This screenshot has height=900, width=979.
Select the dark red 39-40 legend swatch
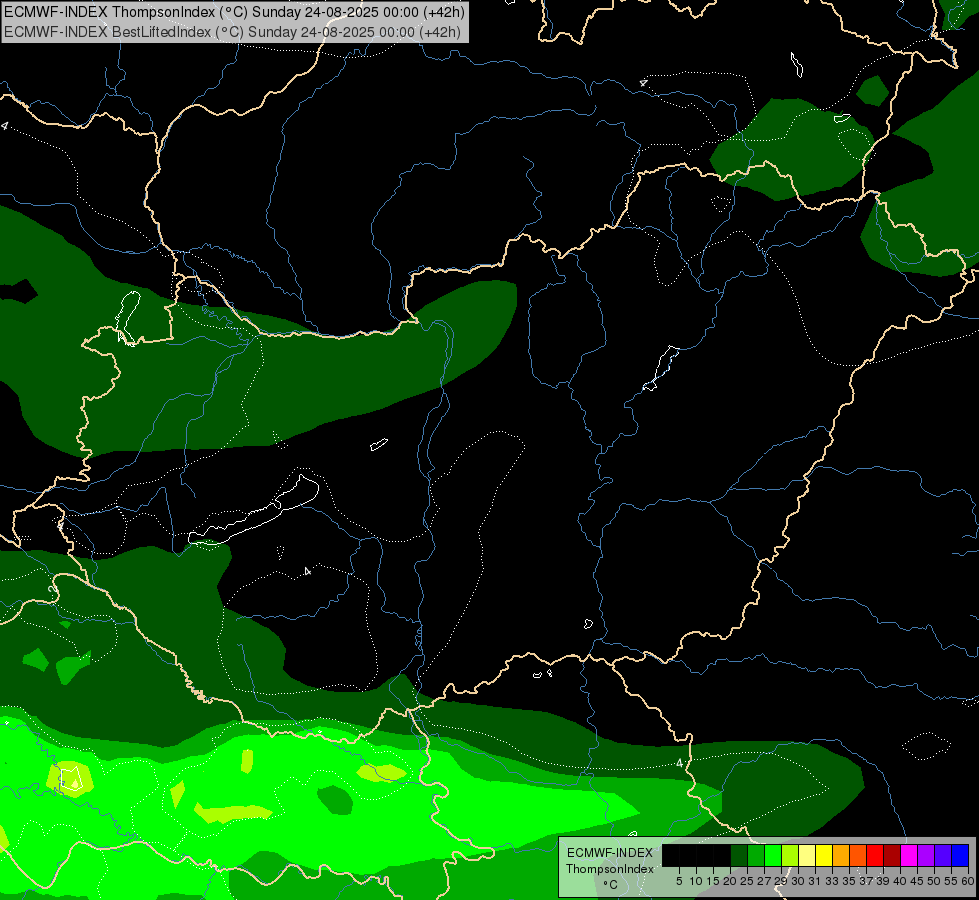[892, 855]
